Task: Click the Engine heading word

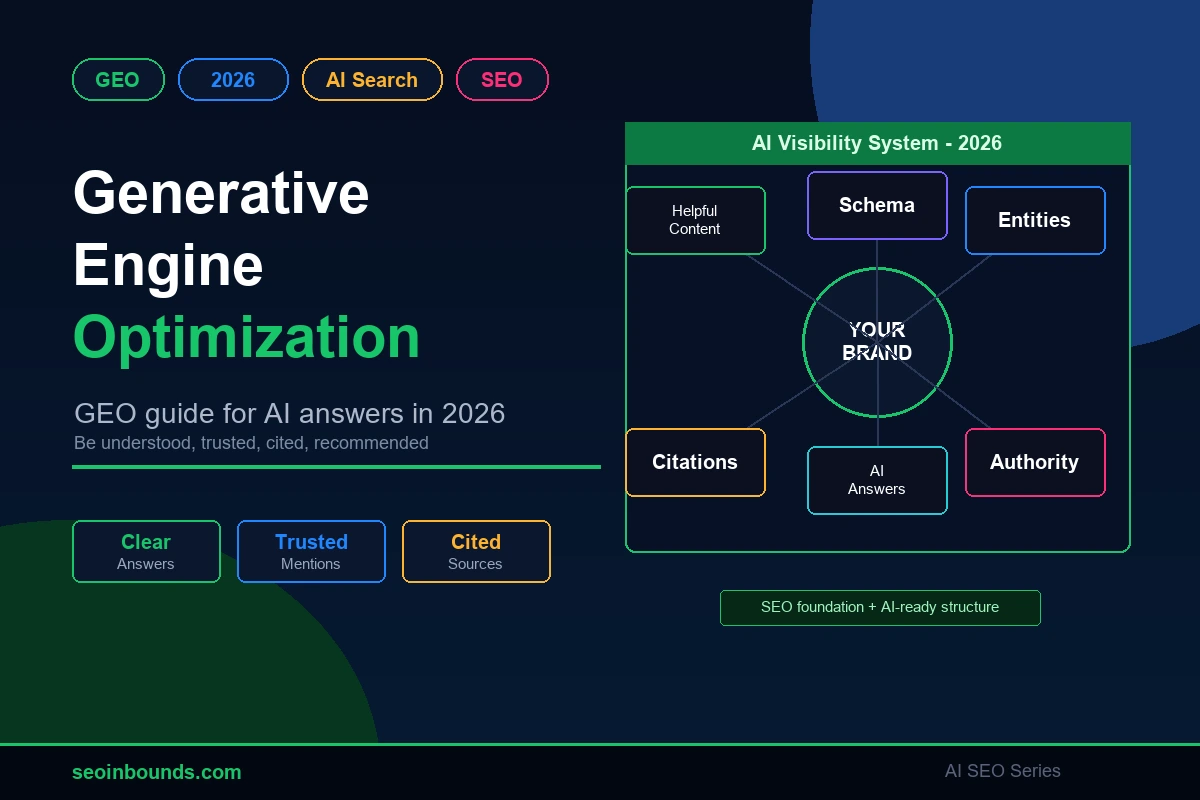Action: (168, 266)
